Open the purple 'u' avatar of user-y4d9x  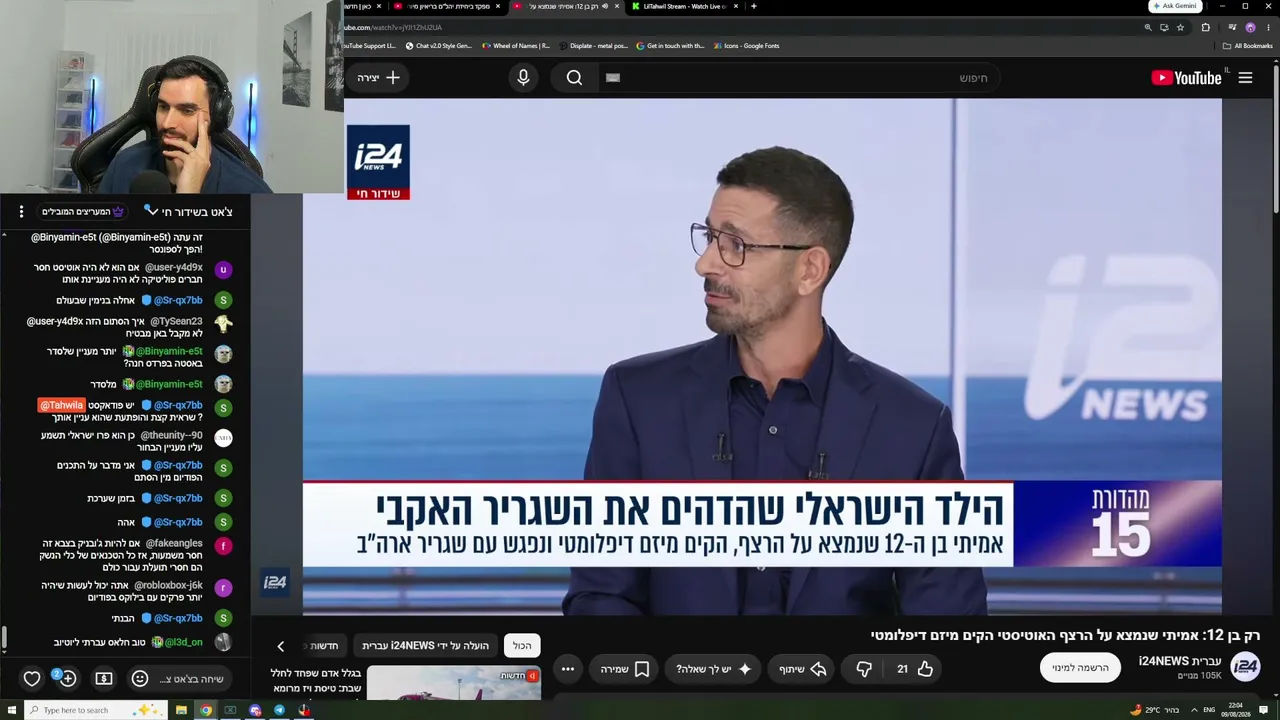pyautogui.click(x=223, y=270)
